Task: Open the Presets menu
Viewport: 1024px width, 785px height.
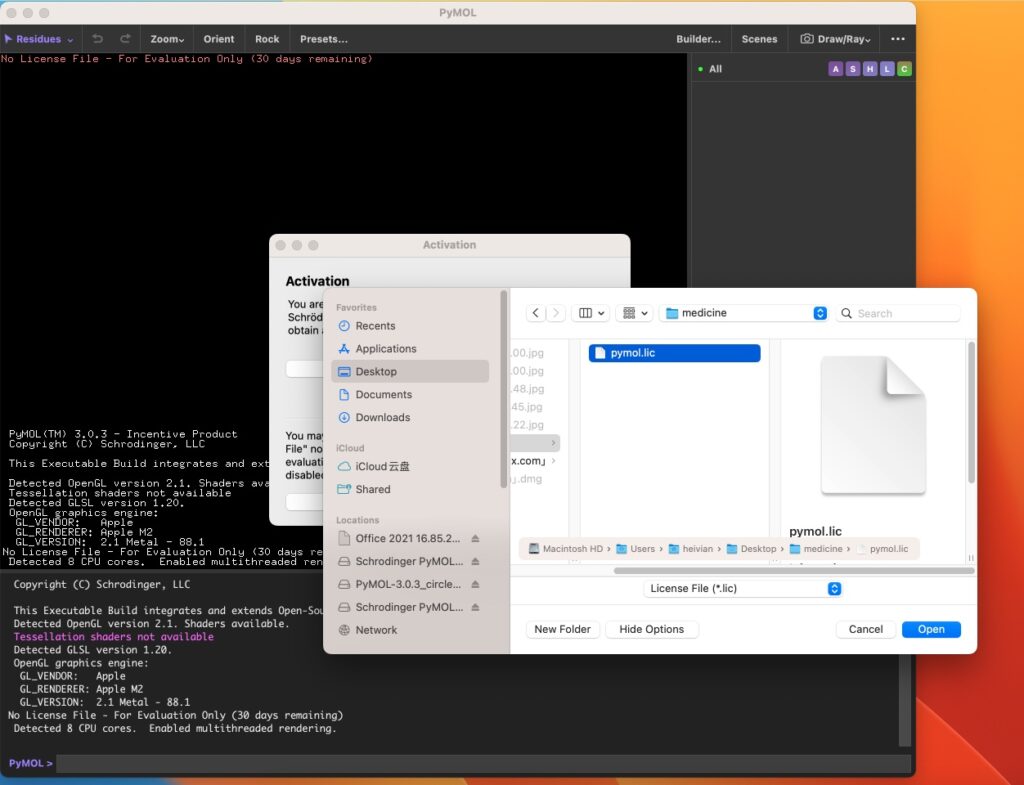Action: [x=323, y=39]
